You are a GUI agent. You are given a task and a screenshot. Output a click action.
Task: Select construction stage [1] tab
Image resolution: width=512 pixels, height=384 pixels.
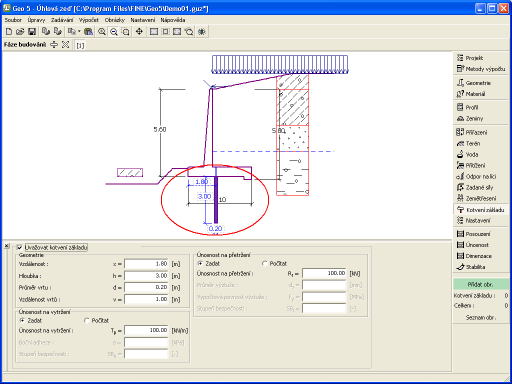tap(80, 45)
